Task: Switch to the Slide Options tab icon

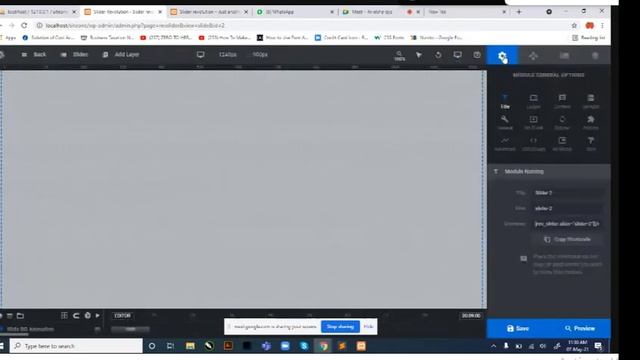Action: pyautogui.click(x=564, y=56)
